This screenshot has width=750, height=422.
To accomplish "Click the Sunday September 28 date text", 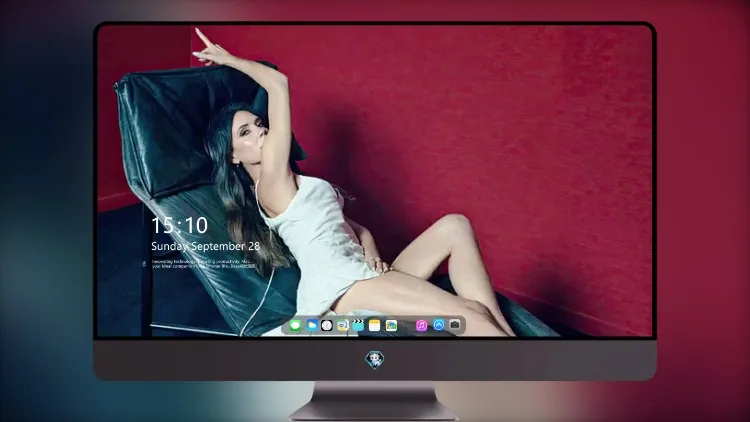I will pyautogui.click(x=206, y=246).
